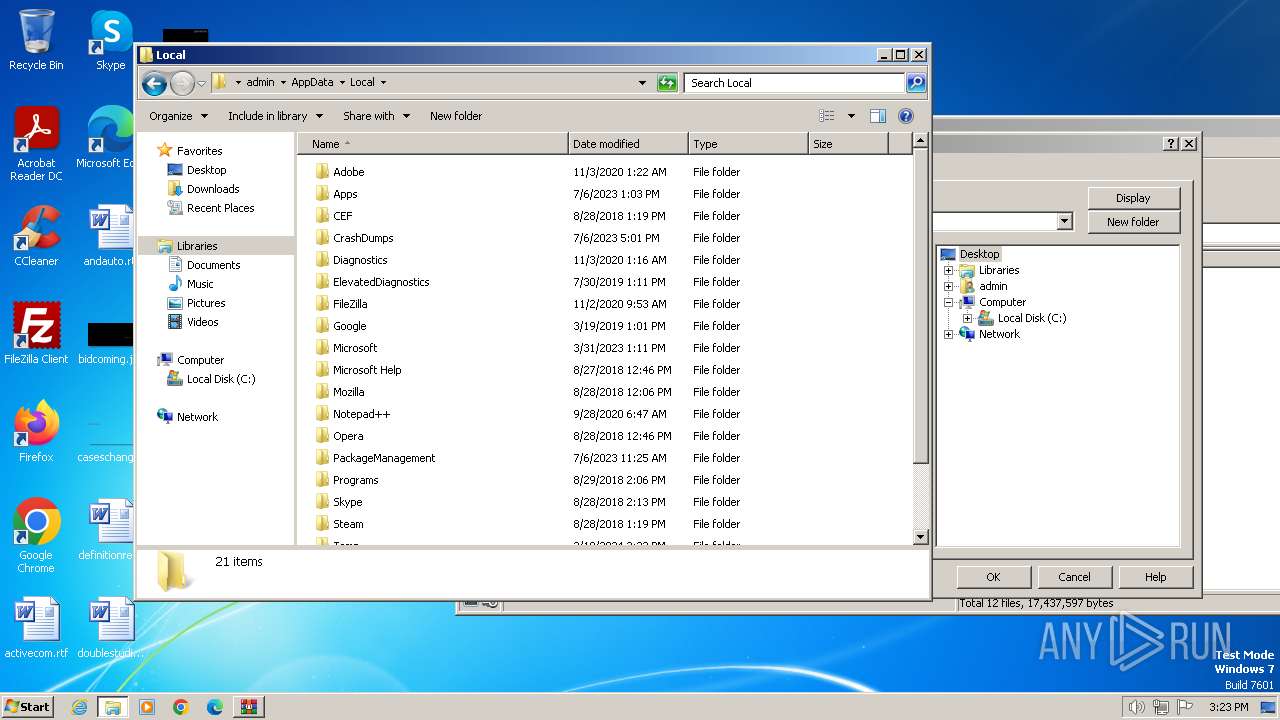The image size is (1280, 720).
Task: Open the media player taskbar icon
Action: point(147,707)
